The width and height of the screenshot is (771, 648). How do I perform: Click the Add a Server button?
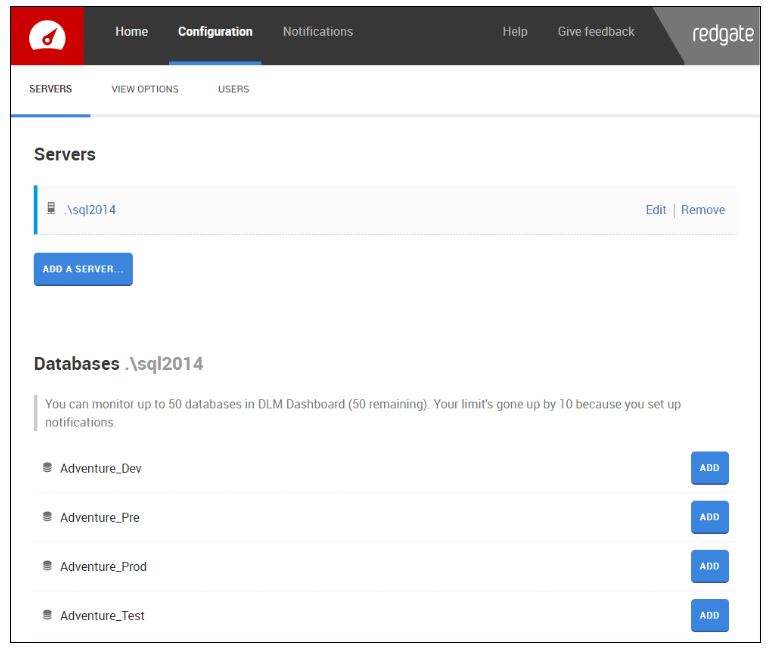83,269
